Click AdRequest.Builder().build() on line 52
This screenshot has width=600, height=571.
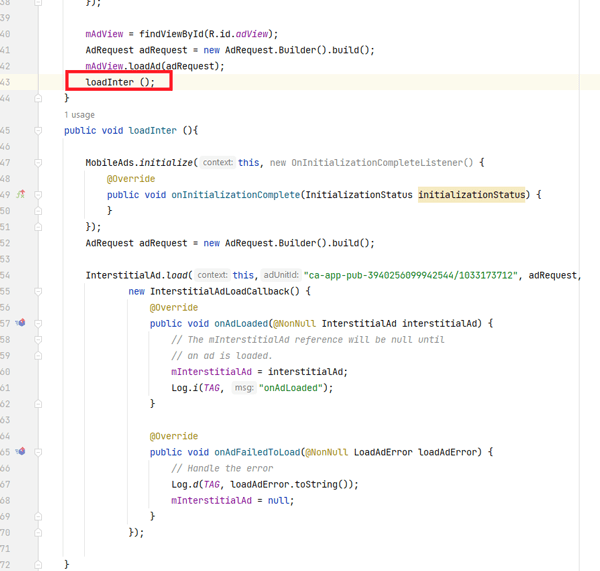pyautogui.click(x=297, y=243)
